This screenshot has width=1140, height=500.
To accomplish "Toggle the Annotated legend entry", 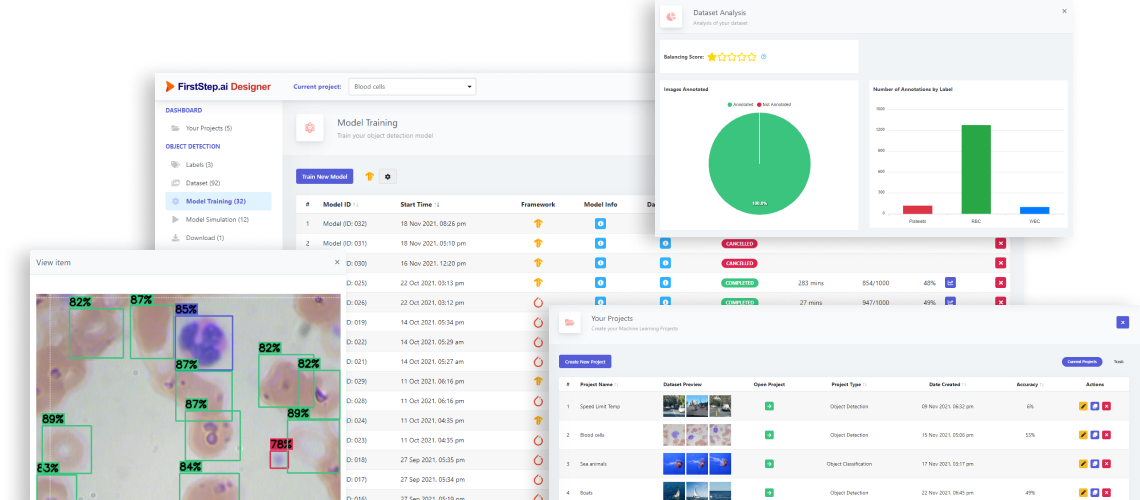I will coord(740,105).
